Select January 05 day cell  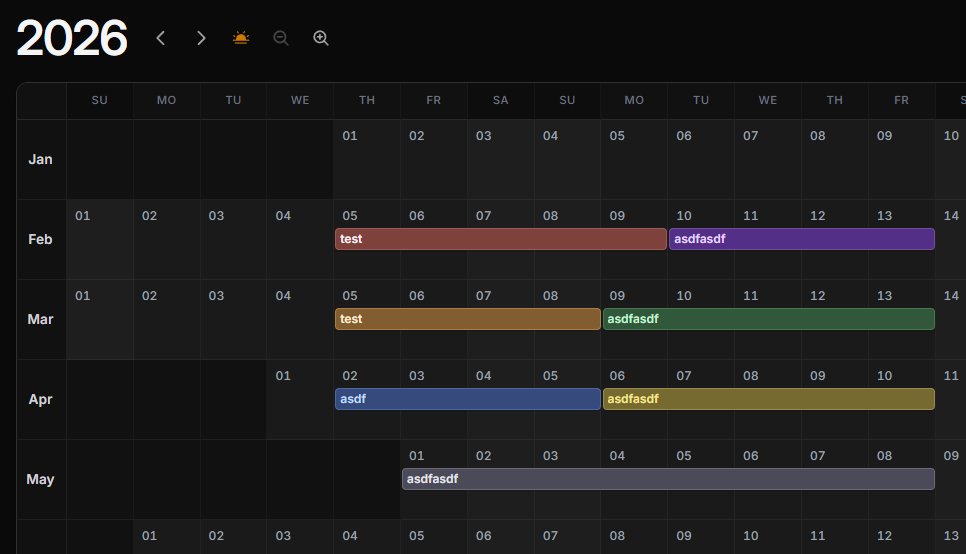(x=634, y=160)
